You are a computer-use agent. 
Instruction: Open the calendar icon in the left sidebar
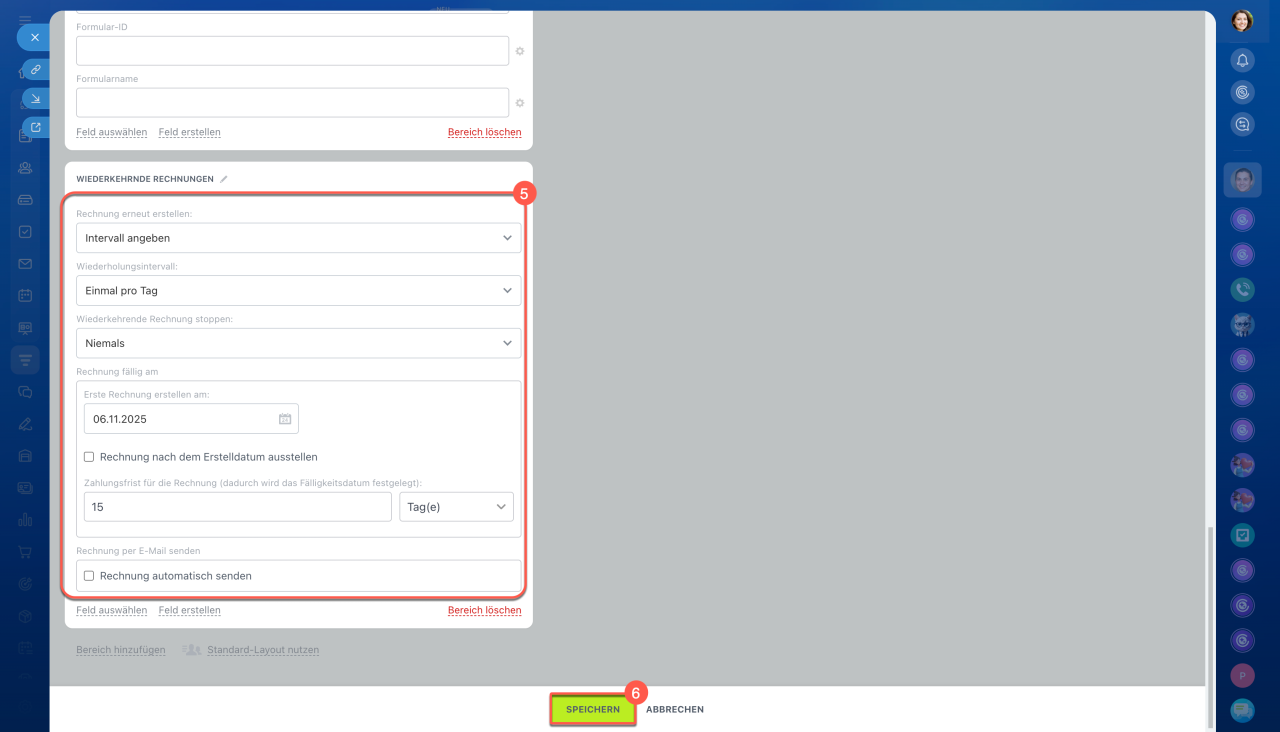(25, 296)
